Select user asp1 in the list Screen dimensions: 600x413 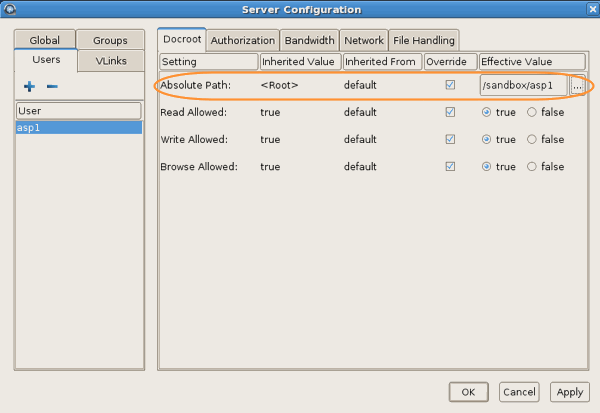tap(79, 127)
